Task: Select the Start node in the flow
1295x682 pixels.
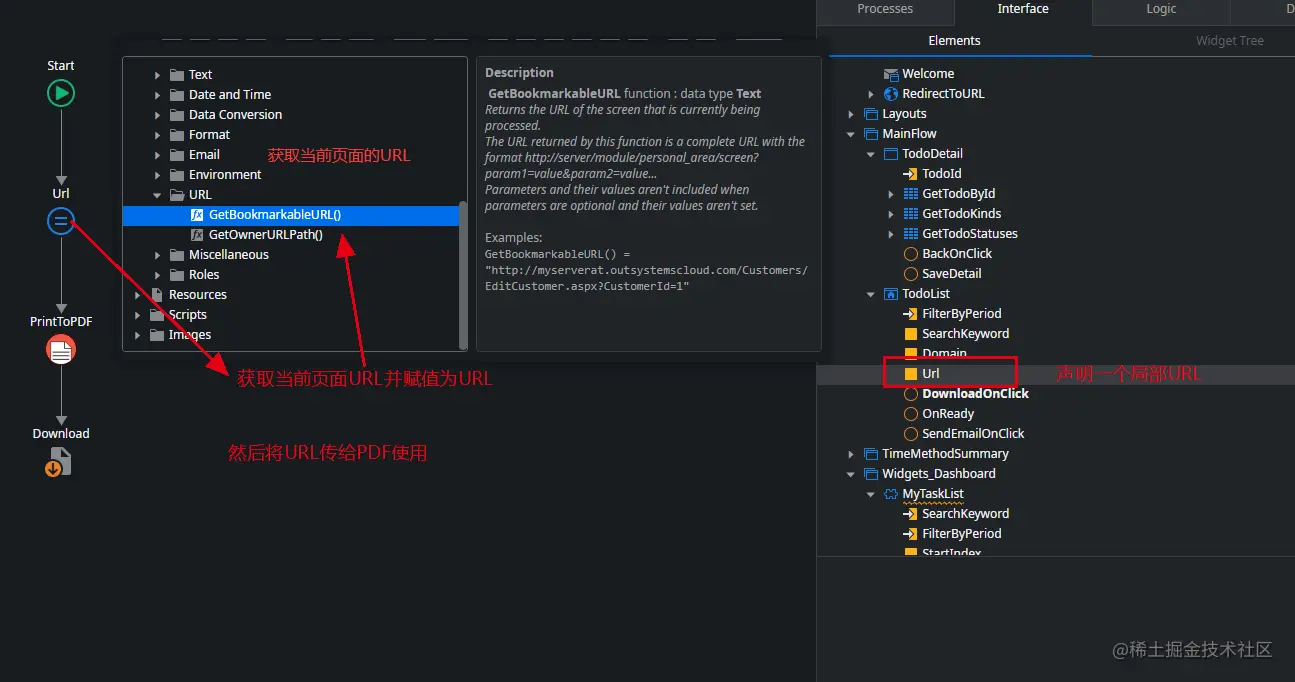Action: point(61,93)
